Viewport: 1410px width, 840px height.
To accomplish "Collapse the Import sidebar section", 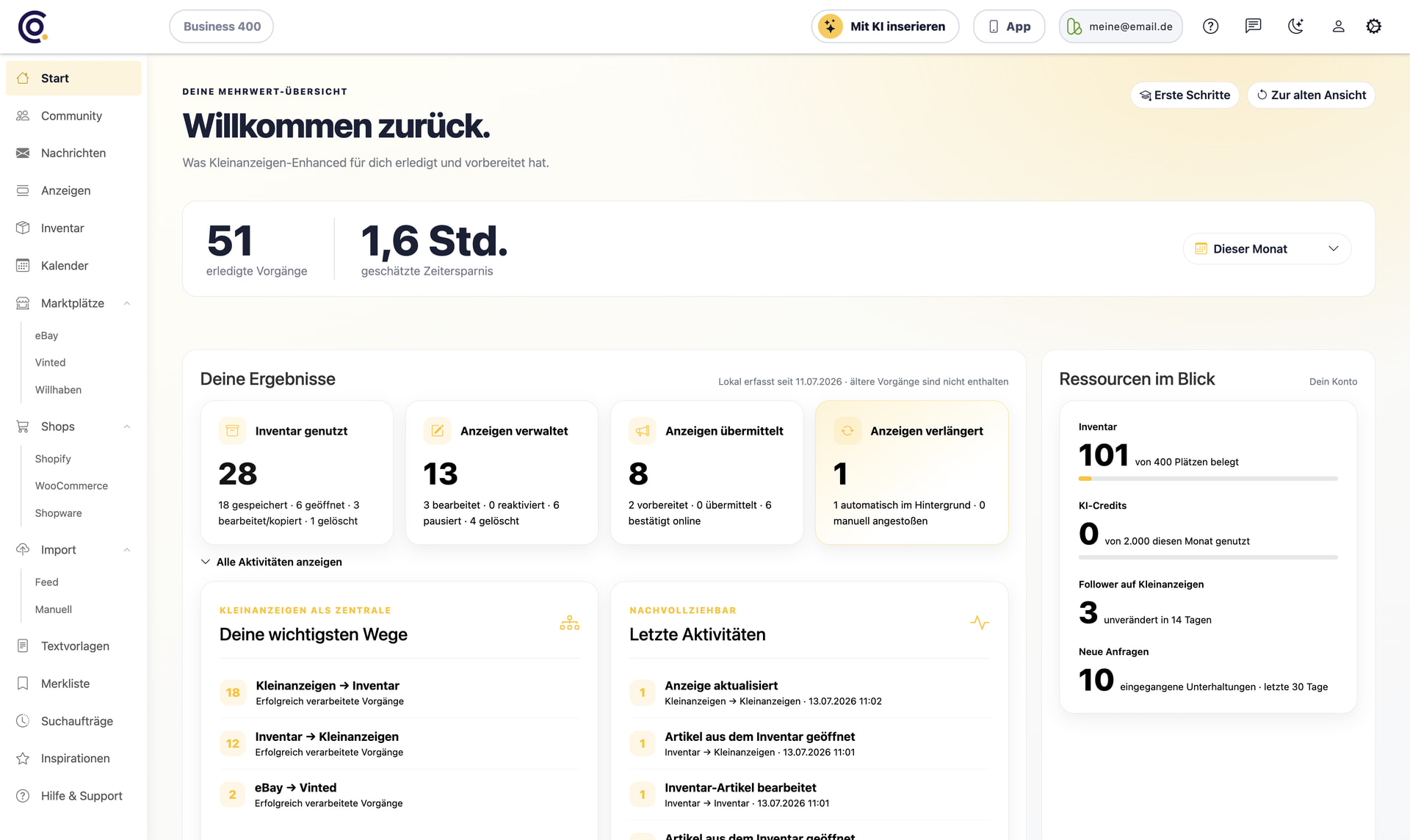I will [x=127, y=550].
